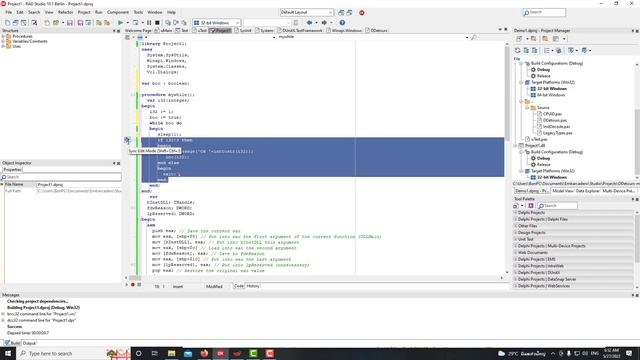This screenshot has height=360, width=640.
Task: Click the Save toolbar icon
Action: click(70, 23)
